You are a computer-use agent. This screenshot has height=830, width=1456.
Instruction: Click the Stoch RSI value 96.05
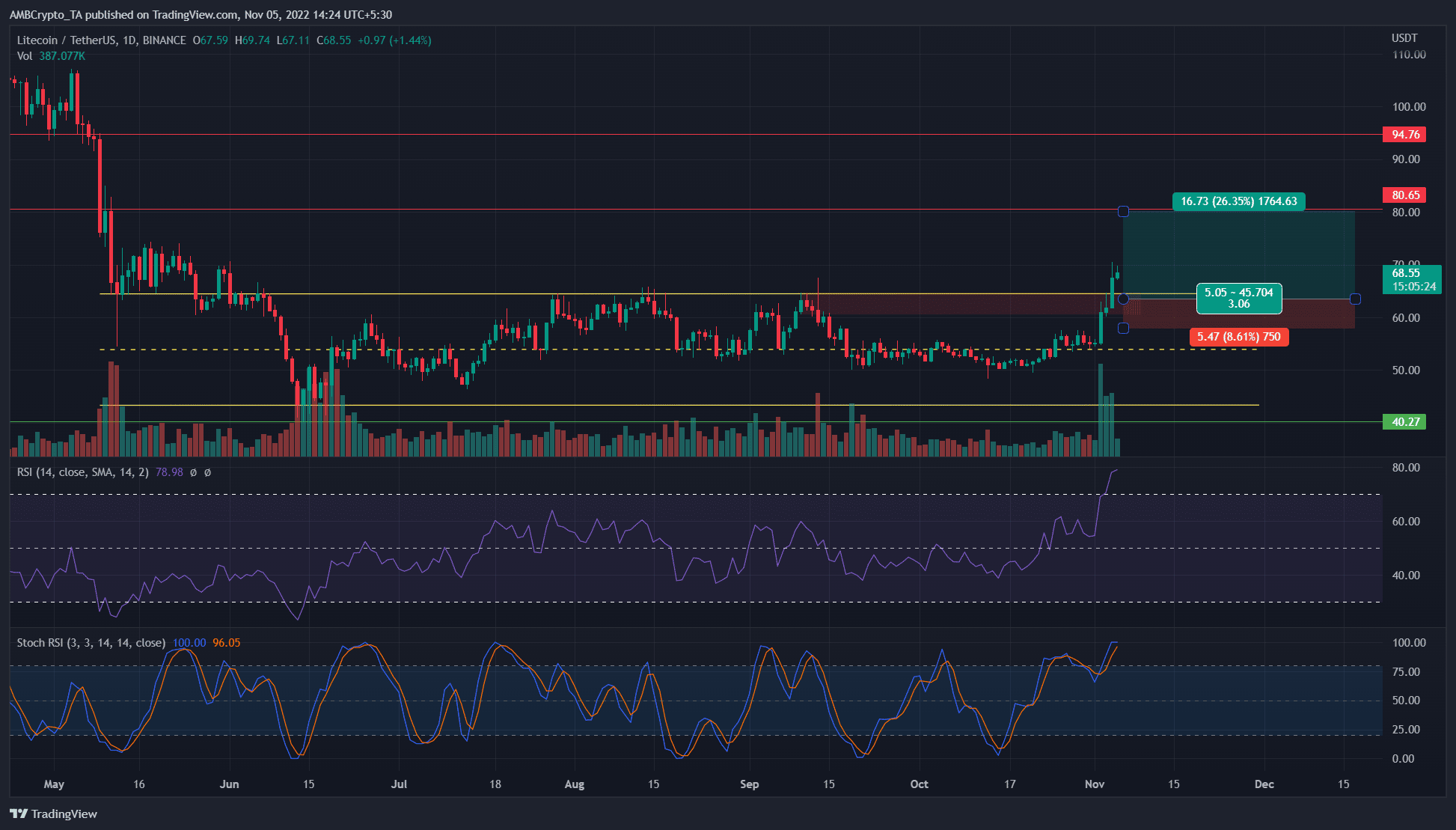click(227, 643)
